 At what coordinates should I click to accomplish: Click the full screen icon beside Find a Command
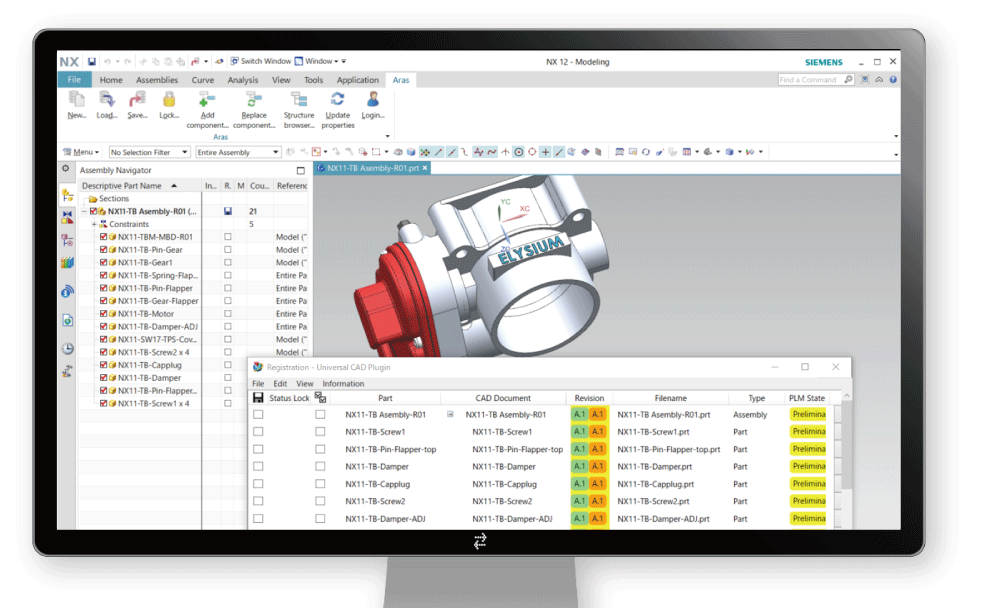pyautogui.click(x=865, y=79)
